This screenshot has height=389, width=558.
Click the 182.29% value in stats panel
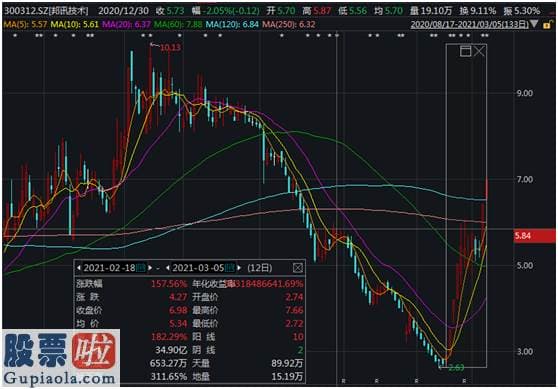click(169, 337)
